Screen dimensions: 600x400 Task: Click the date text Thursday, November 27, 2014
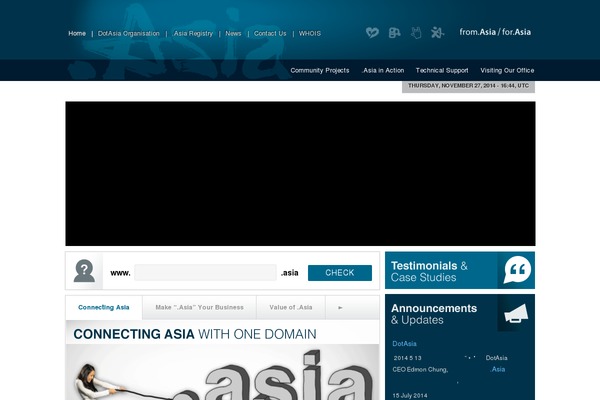click(x=468, y=86)
